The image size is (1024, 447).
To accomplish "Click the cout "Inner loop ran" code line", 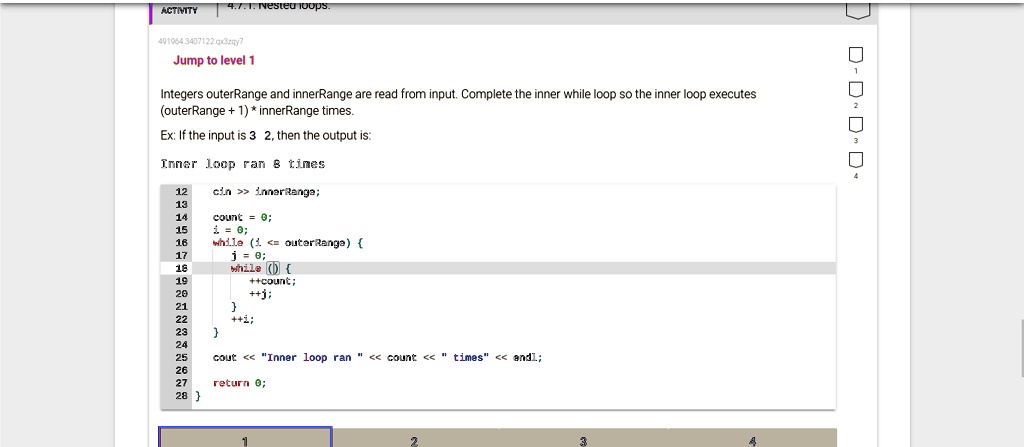I will click(x=377, y=357).
